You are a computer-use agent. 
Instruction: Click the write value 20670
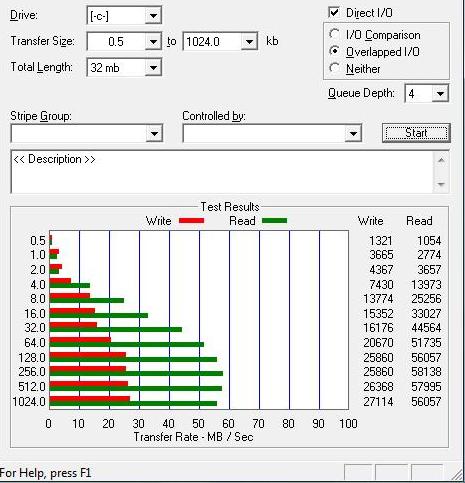click(378, 343)
